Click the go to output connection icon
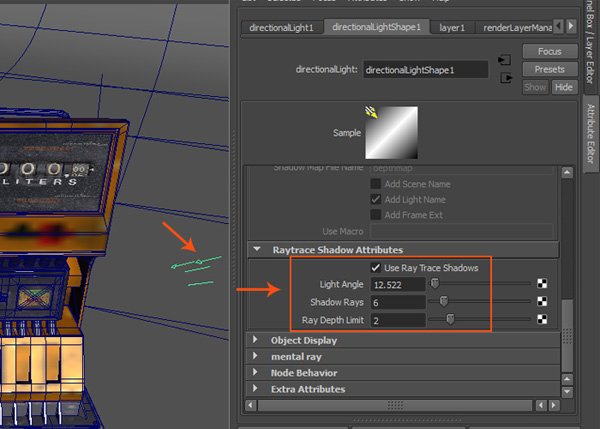The width and height of the screenshot is (600, 429). (506, 78)
